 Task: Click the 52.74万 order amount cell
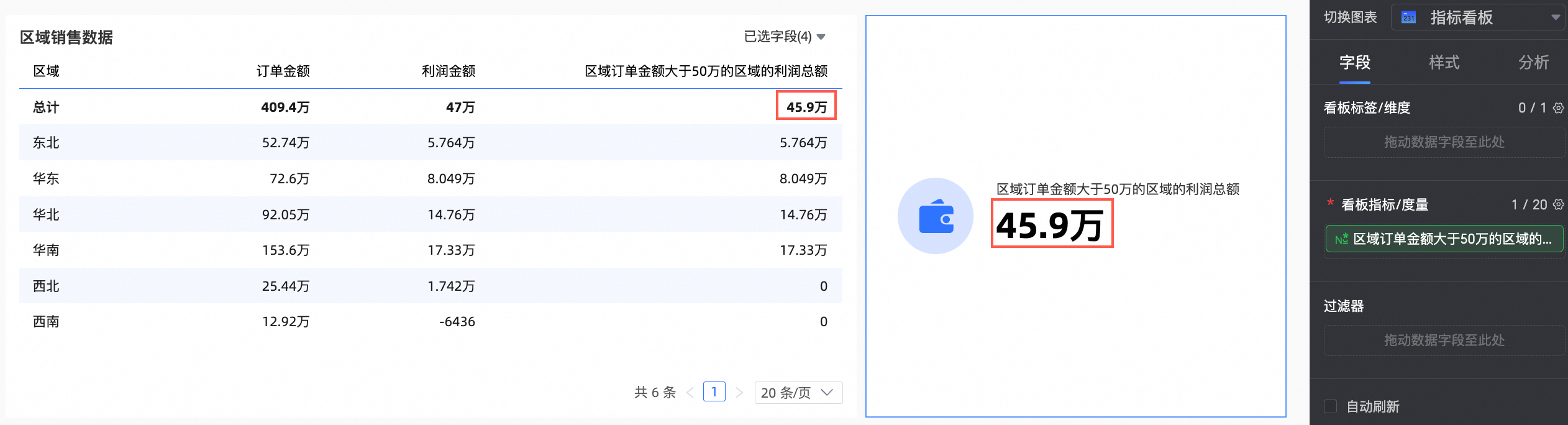[x=285, y=142]
